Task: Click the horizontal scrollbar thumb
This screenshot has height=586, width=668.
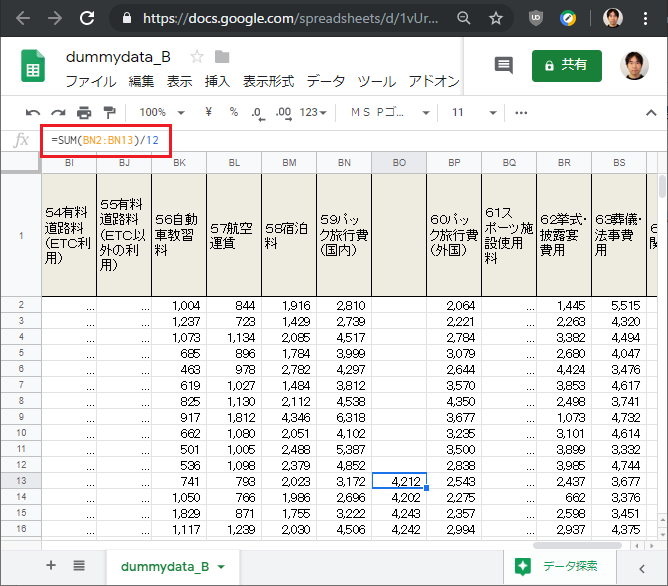Action: tap(577, 546)
